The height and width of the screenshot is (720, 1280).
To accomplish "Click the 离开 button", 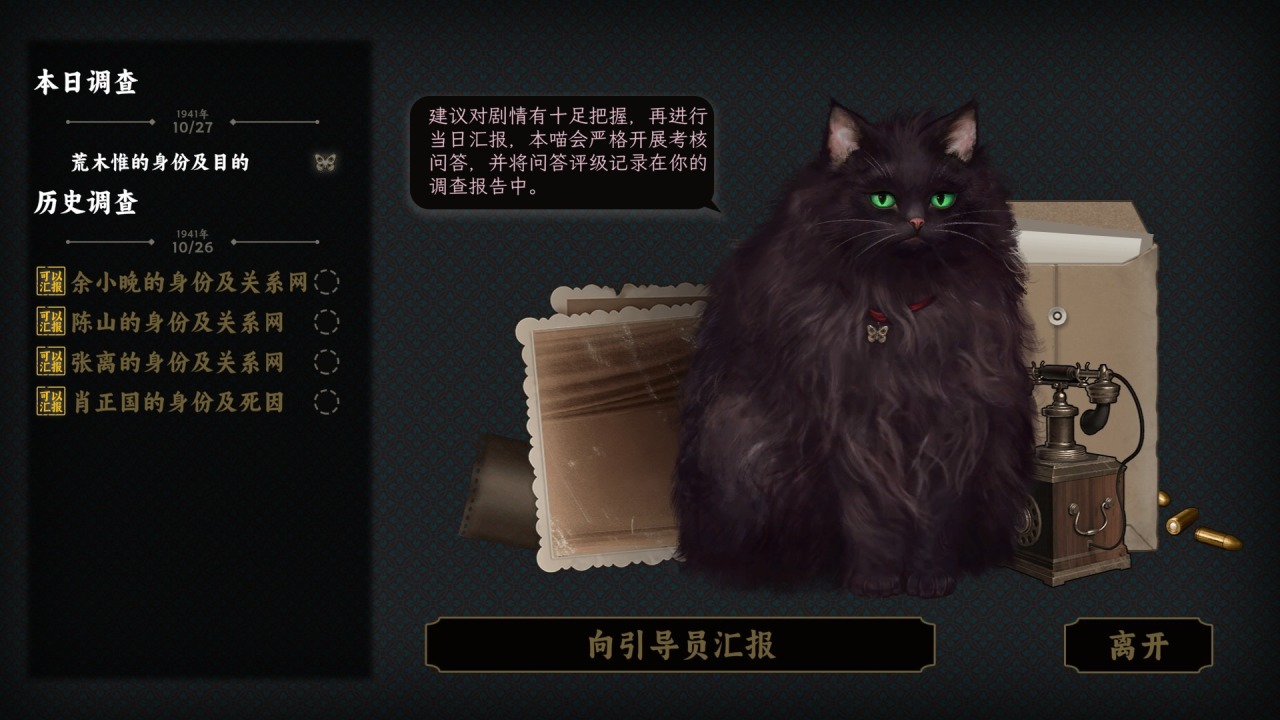I will (1138, 645).
